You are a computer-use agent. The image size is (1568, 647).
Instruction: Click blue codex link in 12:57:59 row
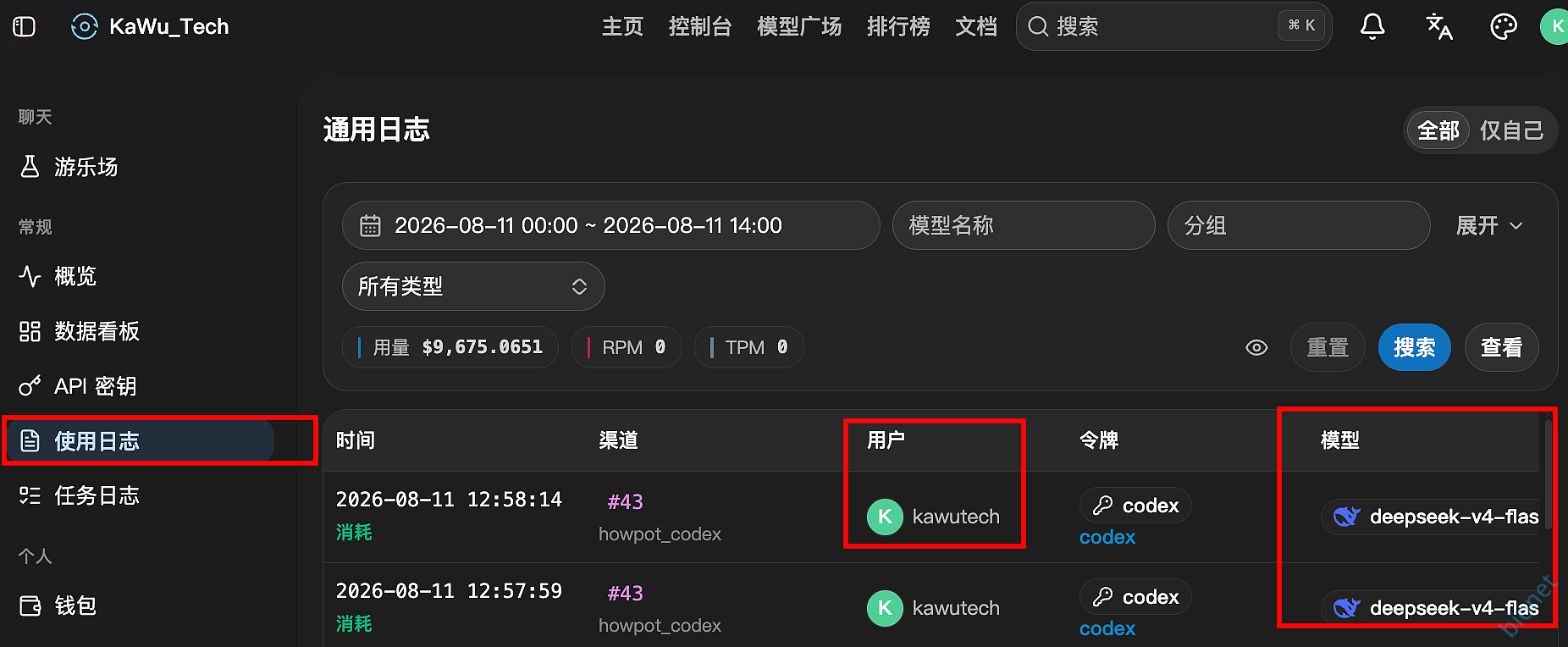point(1107,629)
